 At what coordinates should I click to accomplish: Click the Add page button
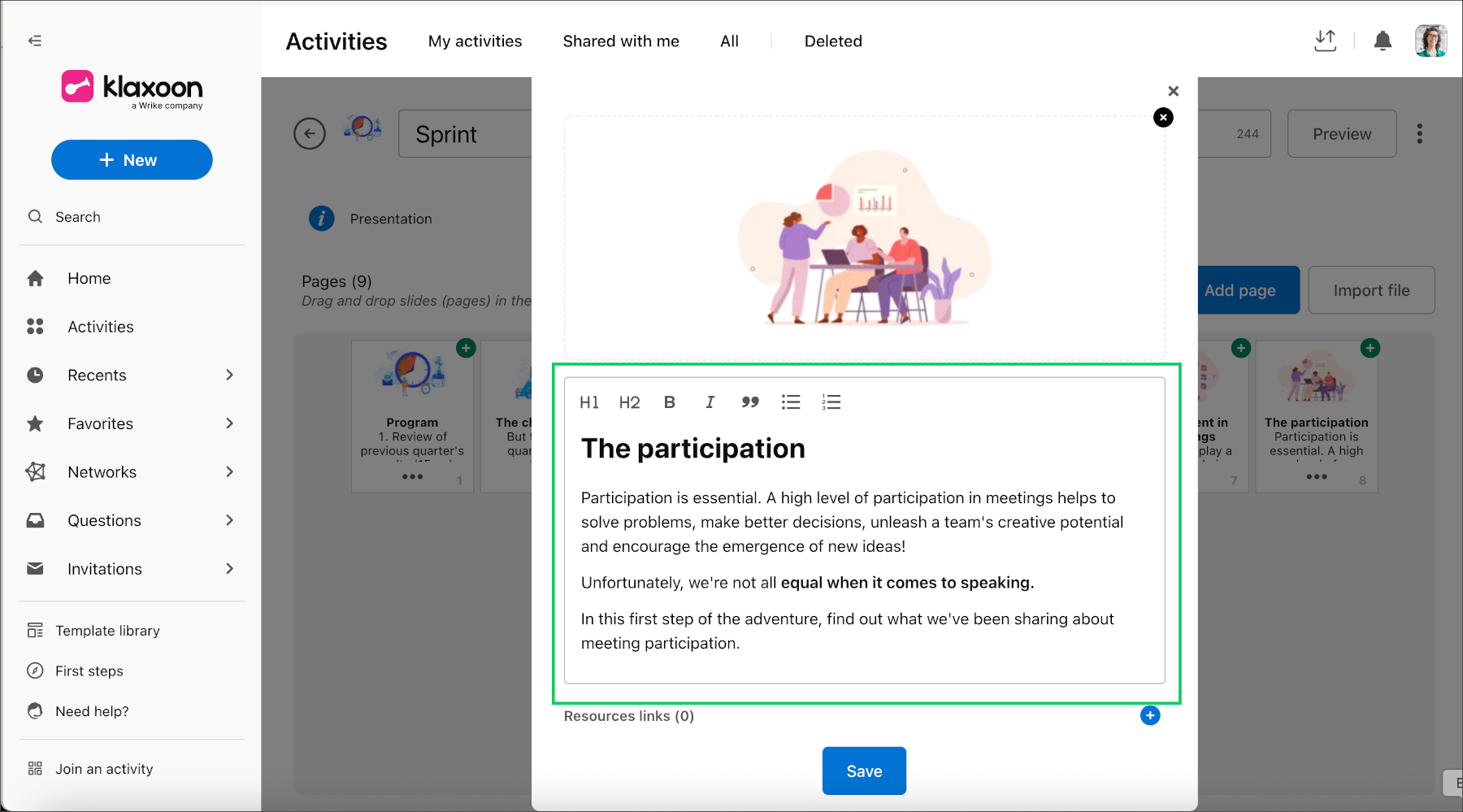tap(1240, 290)
